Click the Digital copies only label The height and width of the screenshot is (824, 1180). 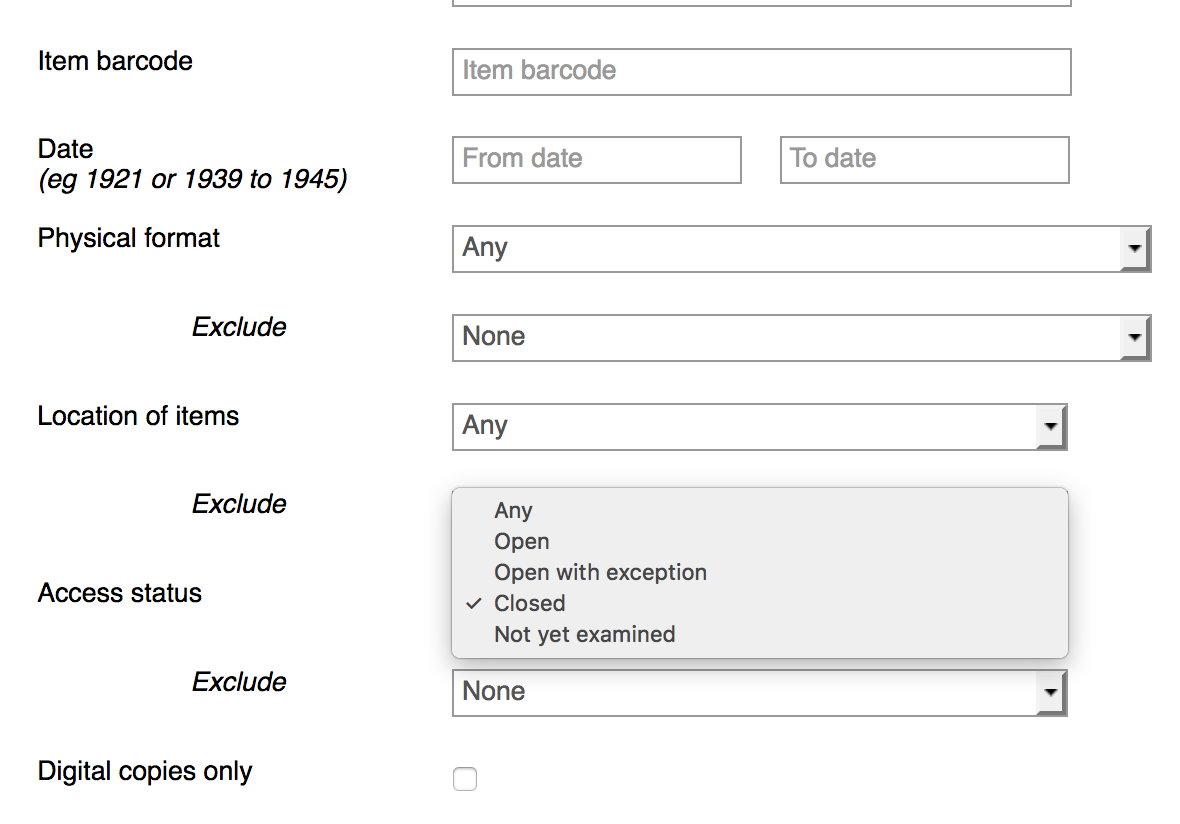145,772
